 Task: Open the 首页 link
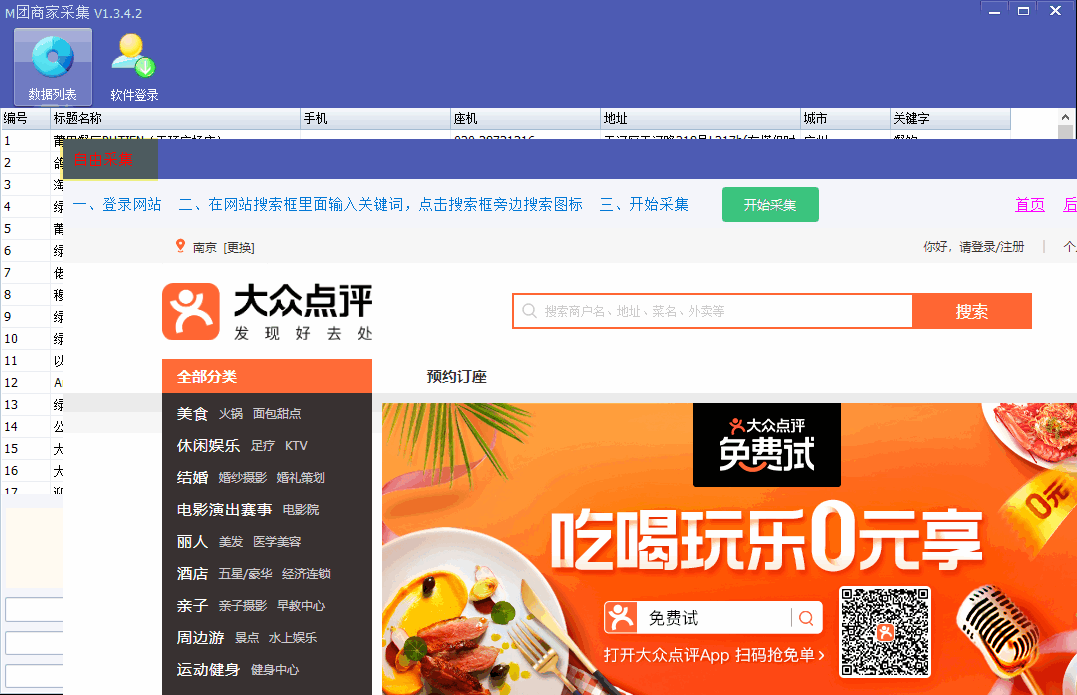pos(1030,205)
